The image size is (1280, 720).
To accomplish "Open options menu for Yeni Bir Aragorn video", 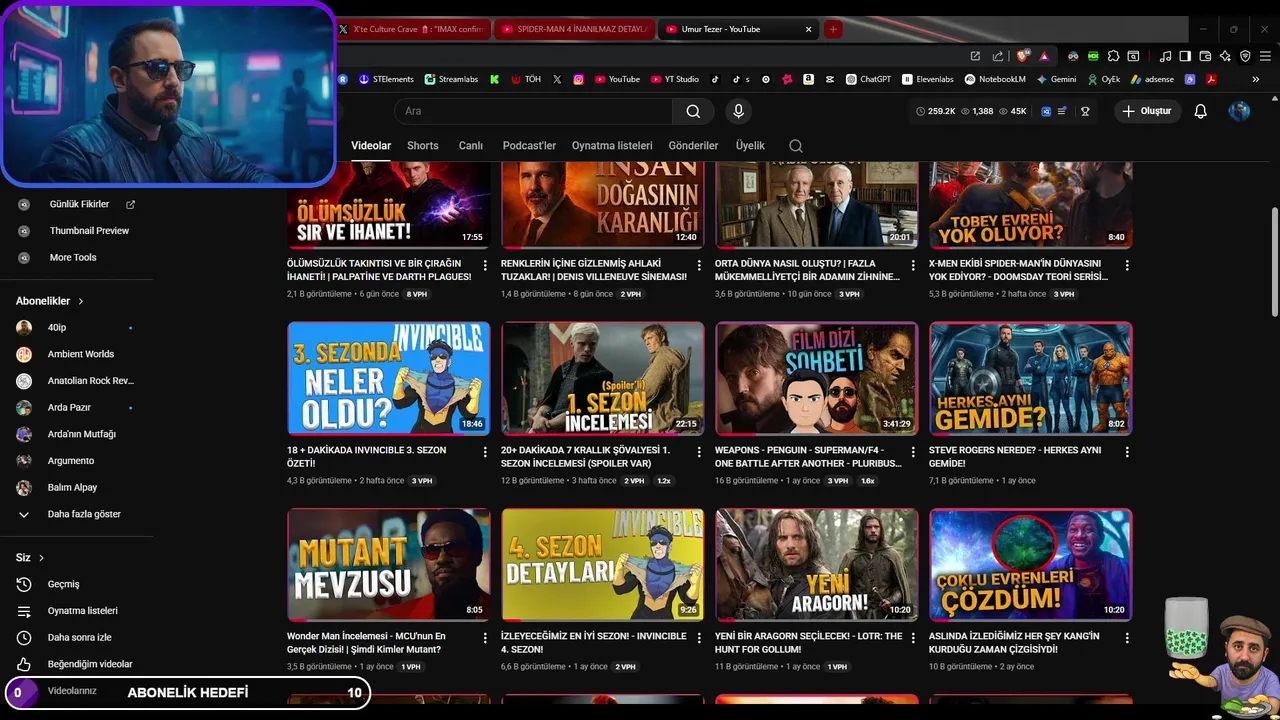I will pyautogui.click(x=913, y=638).
